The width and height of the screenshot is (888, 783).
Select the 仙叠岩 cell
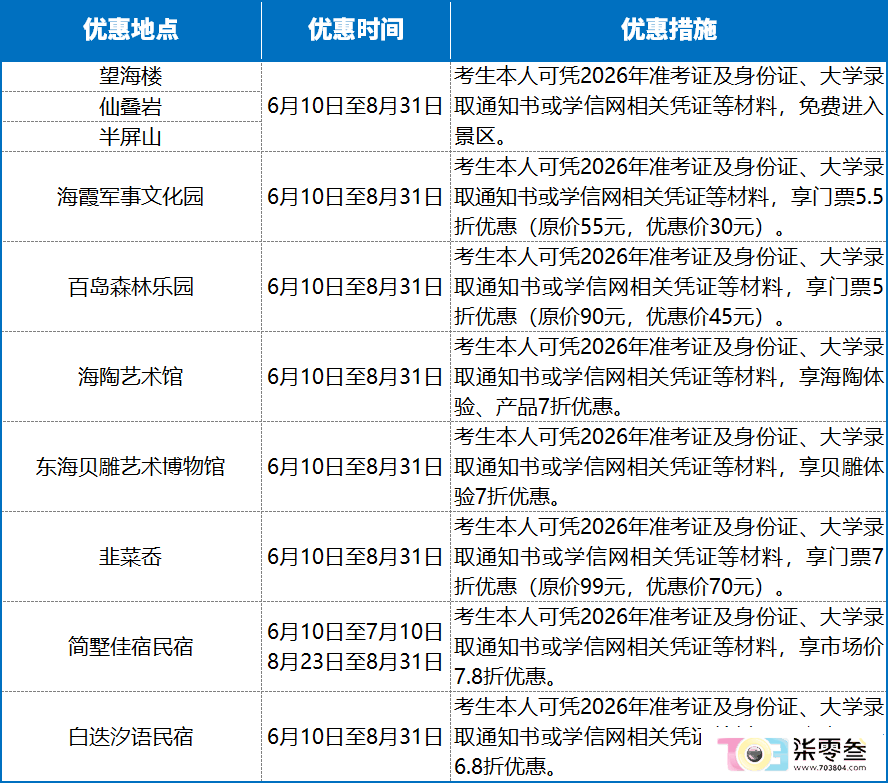[x=131, y=106]
